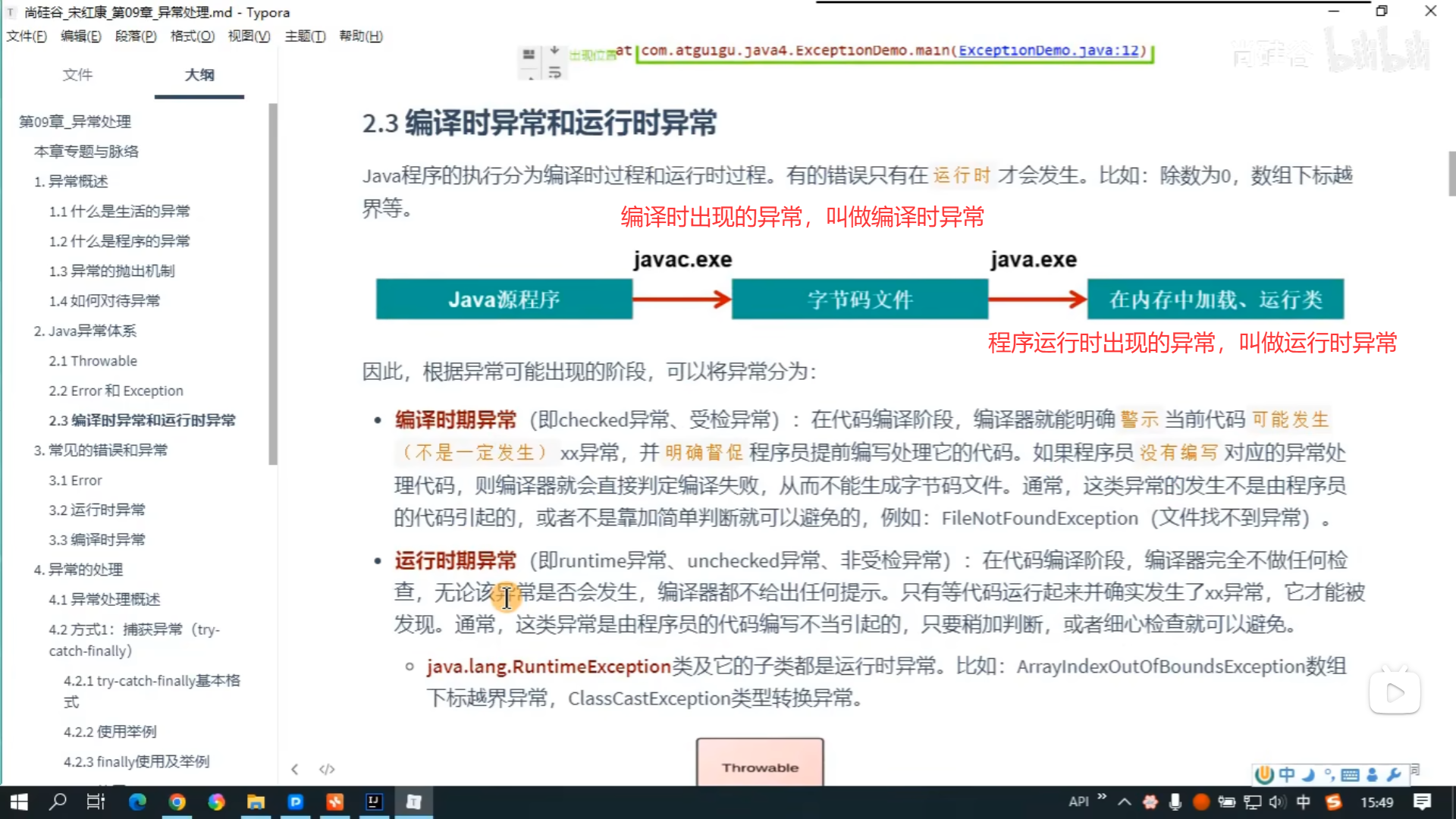Open the 格式(O) menu
This screenshot has width=1456, height=819.
[x=192, y=36]
